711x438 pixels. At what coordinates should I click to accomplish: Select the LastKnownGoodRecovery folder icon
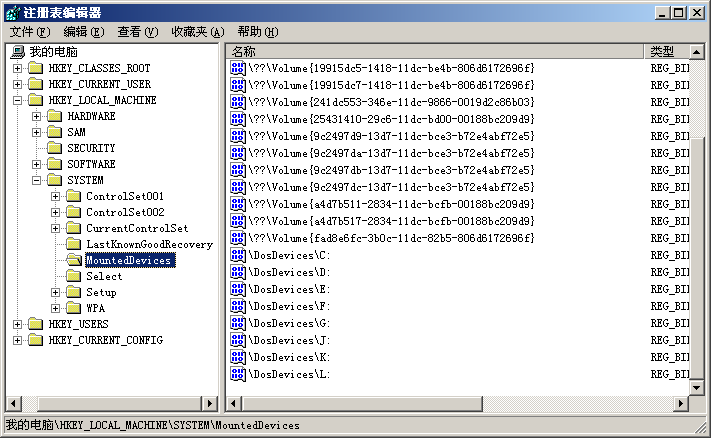[x=73, y=244]
